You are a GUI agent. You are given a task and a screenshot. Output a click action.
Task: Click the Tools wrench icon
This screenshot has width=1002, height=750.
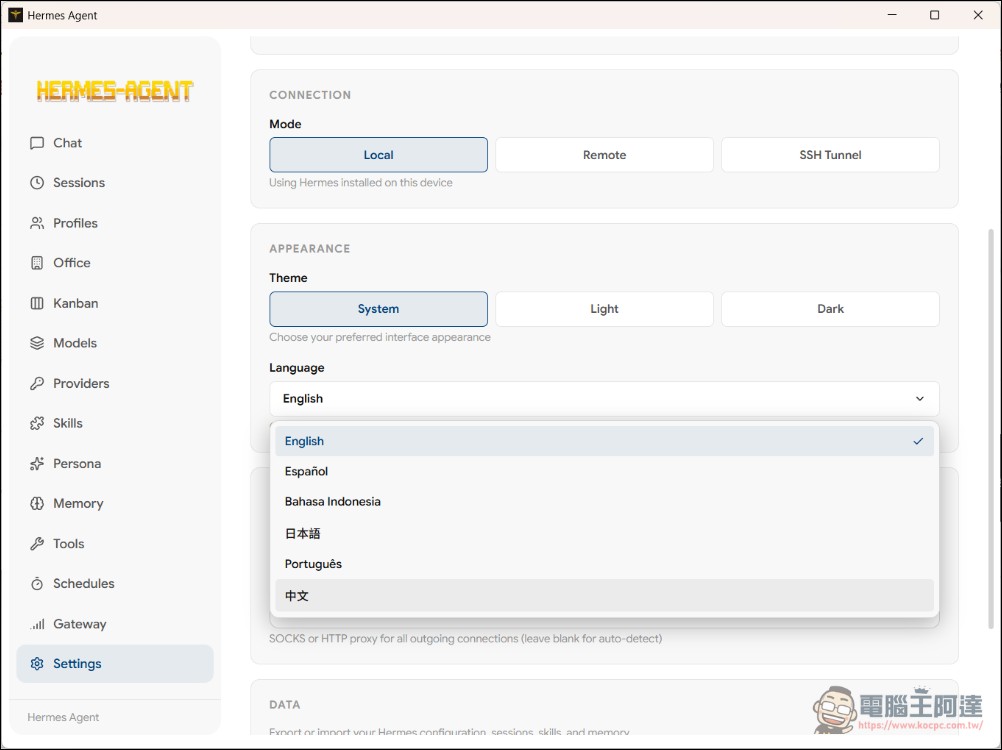pos(37,544)
